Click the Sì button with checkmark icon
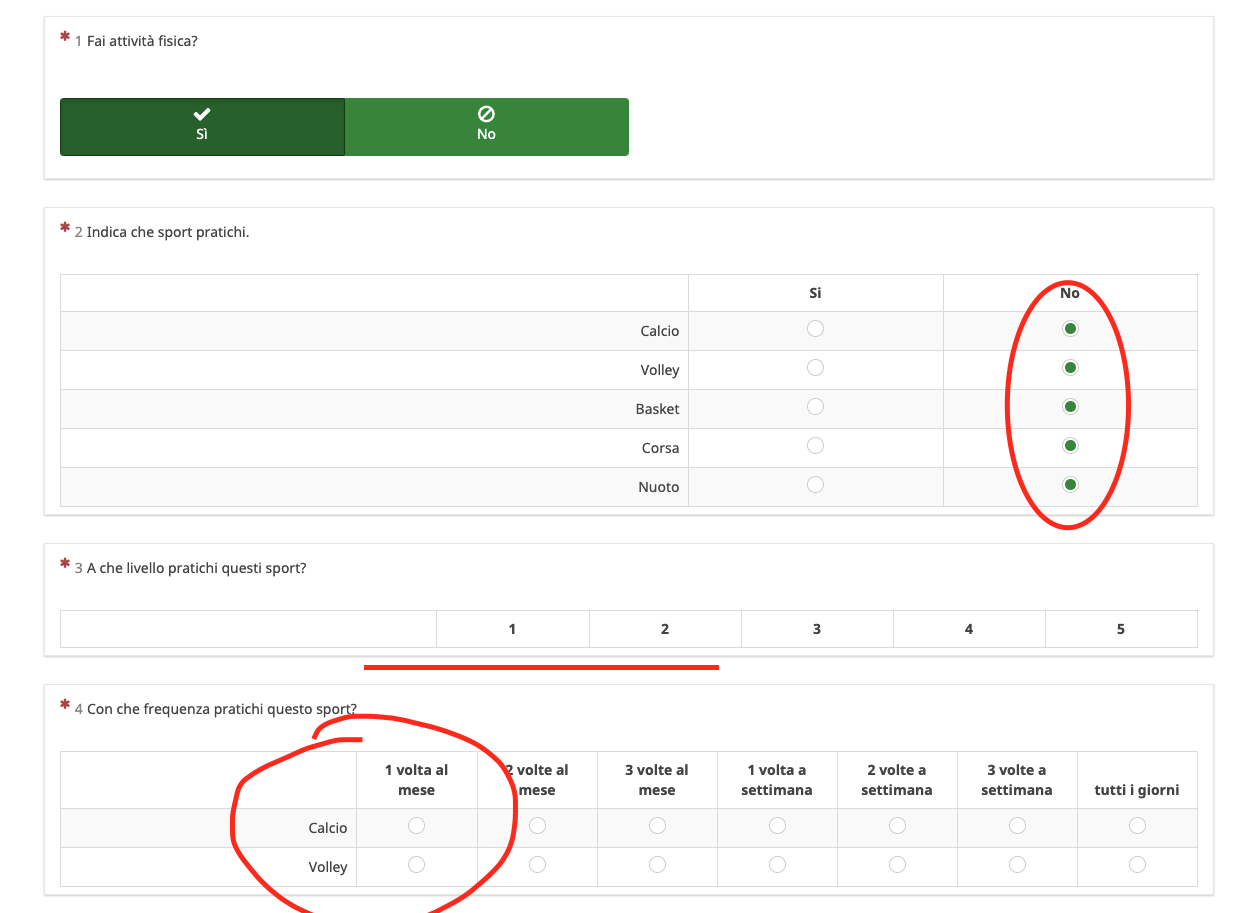The height and width of the screenshot is (913, 1234). coord(202,126)
